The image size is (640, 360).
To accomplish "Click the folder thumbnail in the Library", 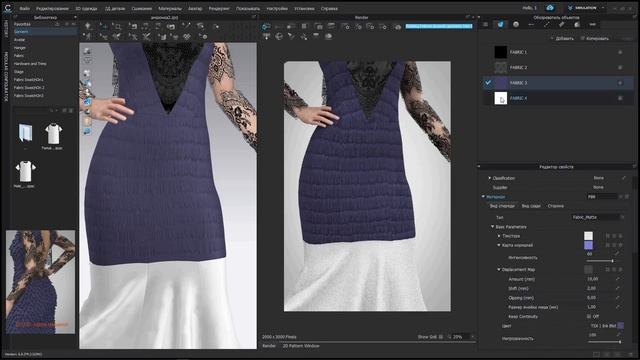I will (25, 133).
